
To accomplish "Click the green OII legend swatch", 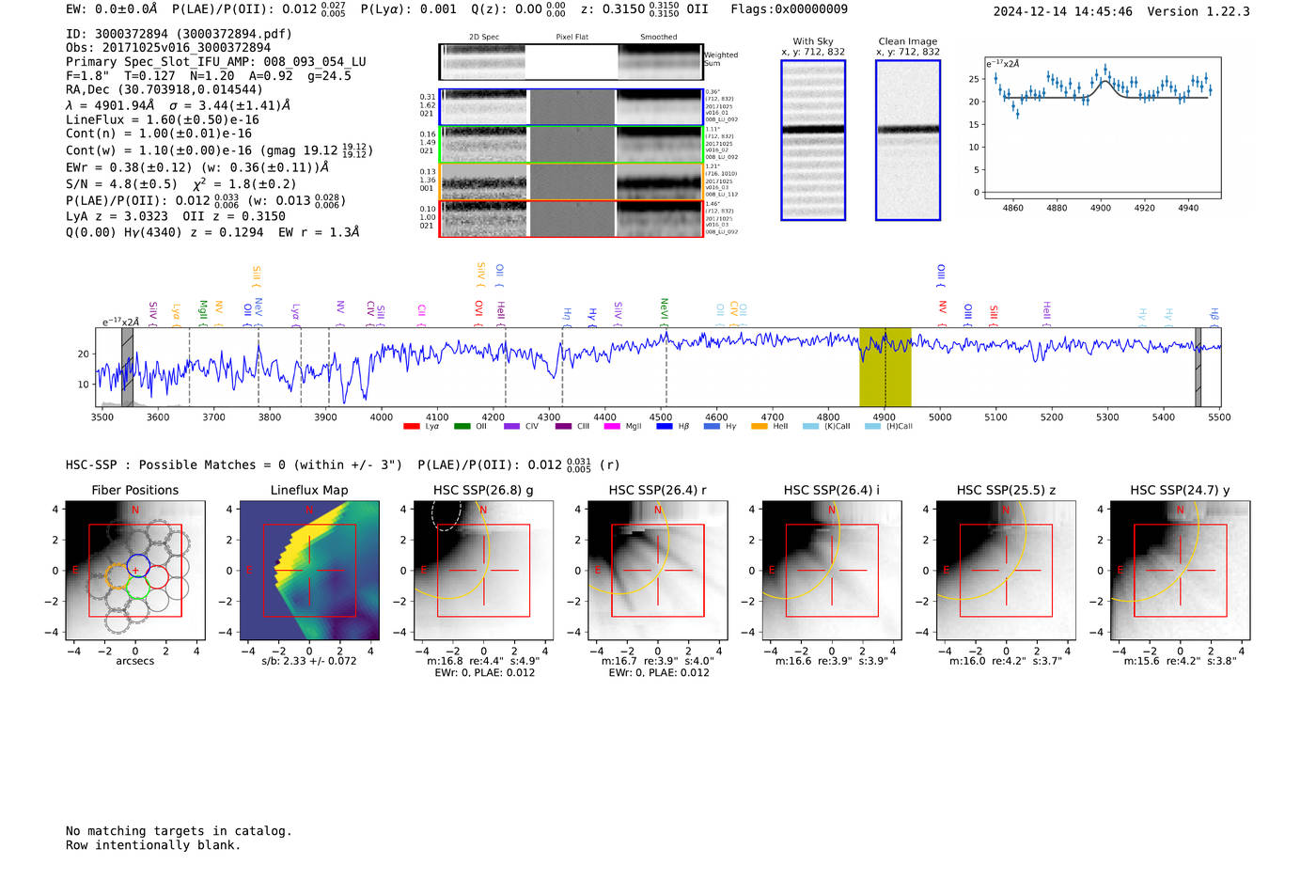I will click(x=462, y=426).
